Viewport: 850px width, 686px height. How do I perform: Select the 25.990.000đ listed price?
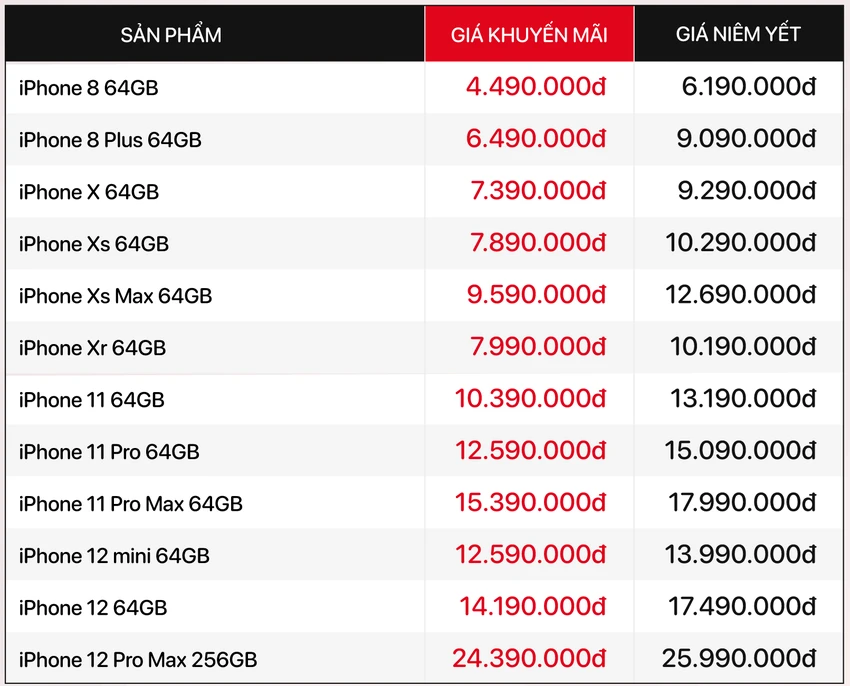pos(739,658)
